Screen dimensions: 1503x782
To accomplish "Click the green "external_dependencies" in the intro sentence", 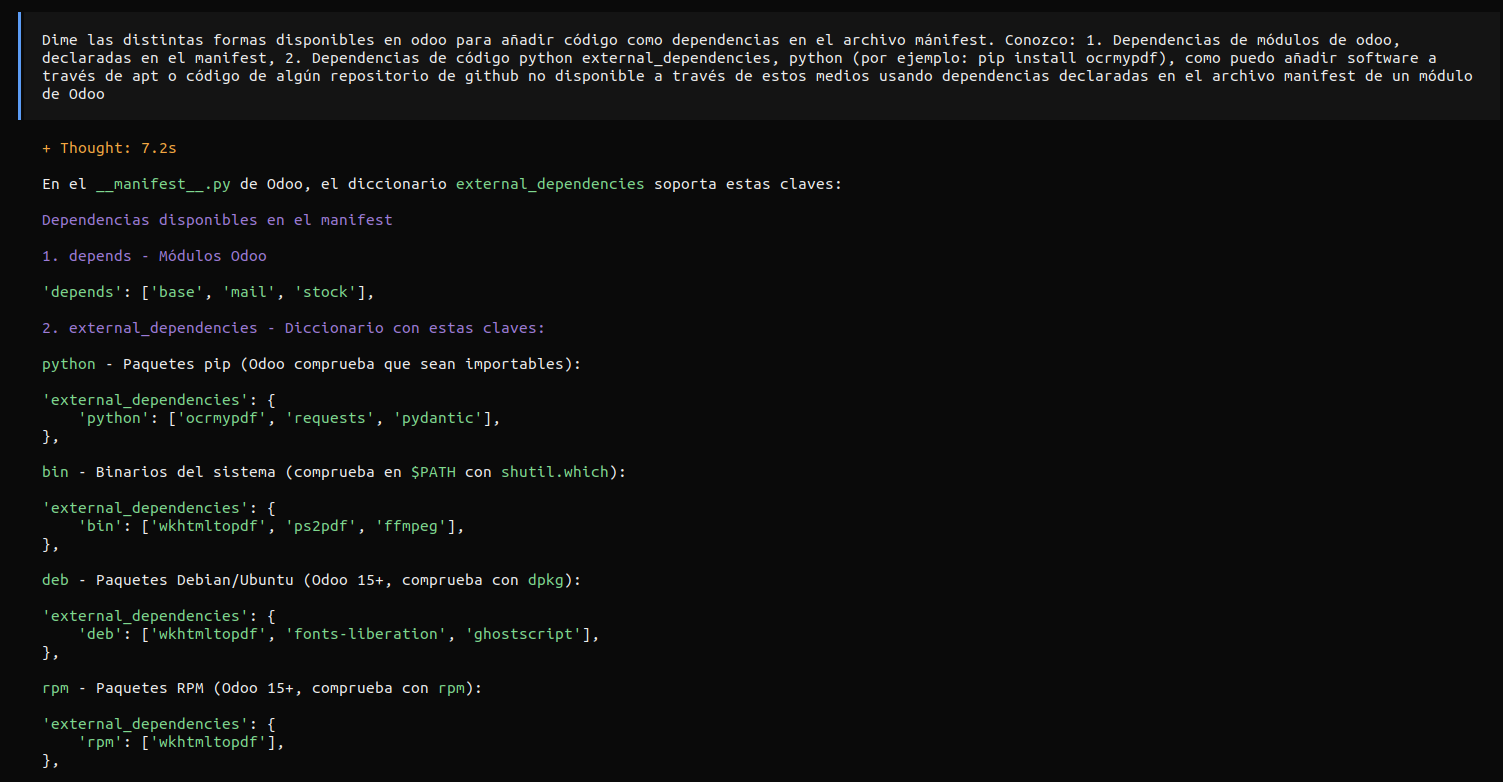I will point(550,184).
